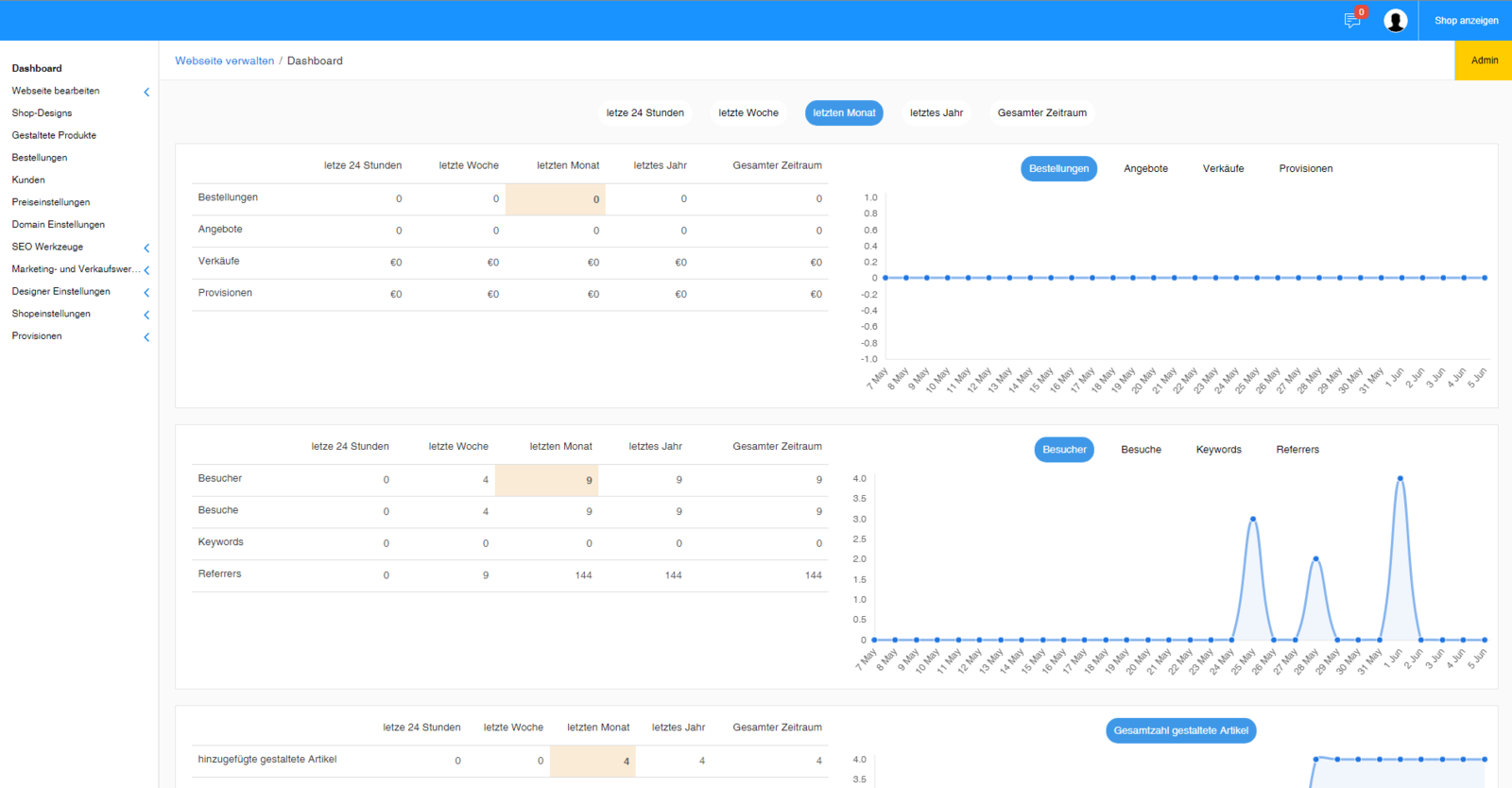The image size is (1512, 788).
Task: Expand the Designer Einstellungen chevron
Action: coord(146,292)
